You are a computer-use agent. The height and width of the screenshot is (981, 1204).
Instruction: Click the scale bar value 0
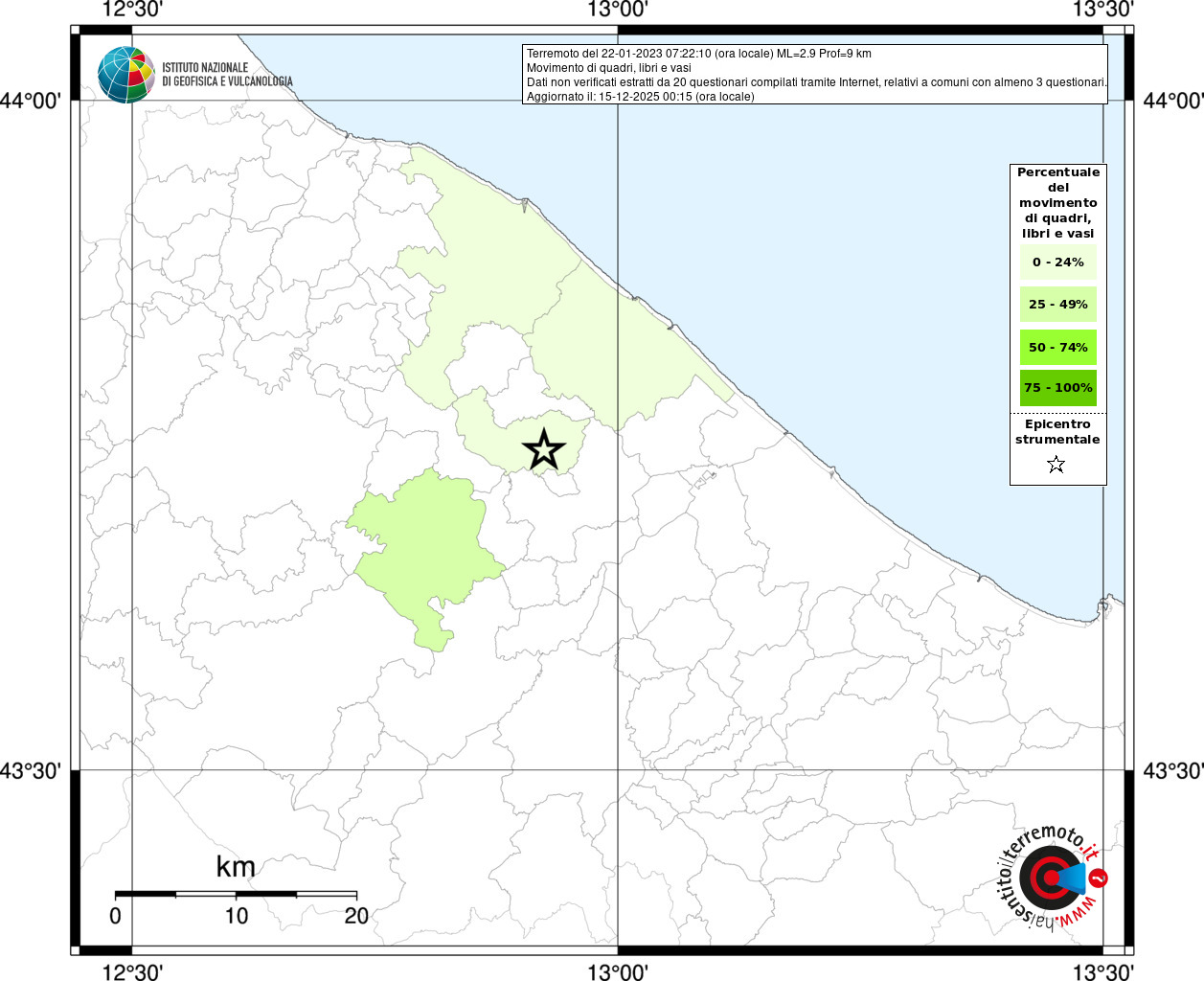pos(115,915)
